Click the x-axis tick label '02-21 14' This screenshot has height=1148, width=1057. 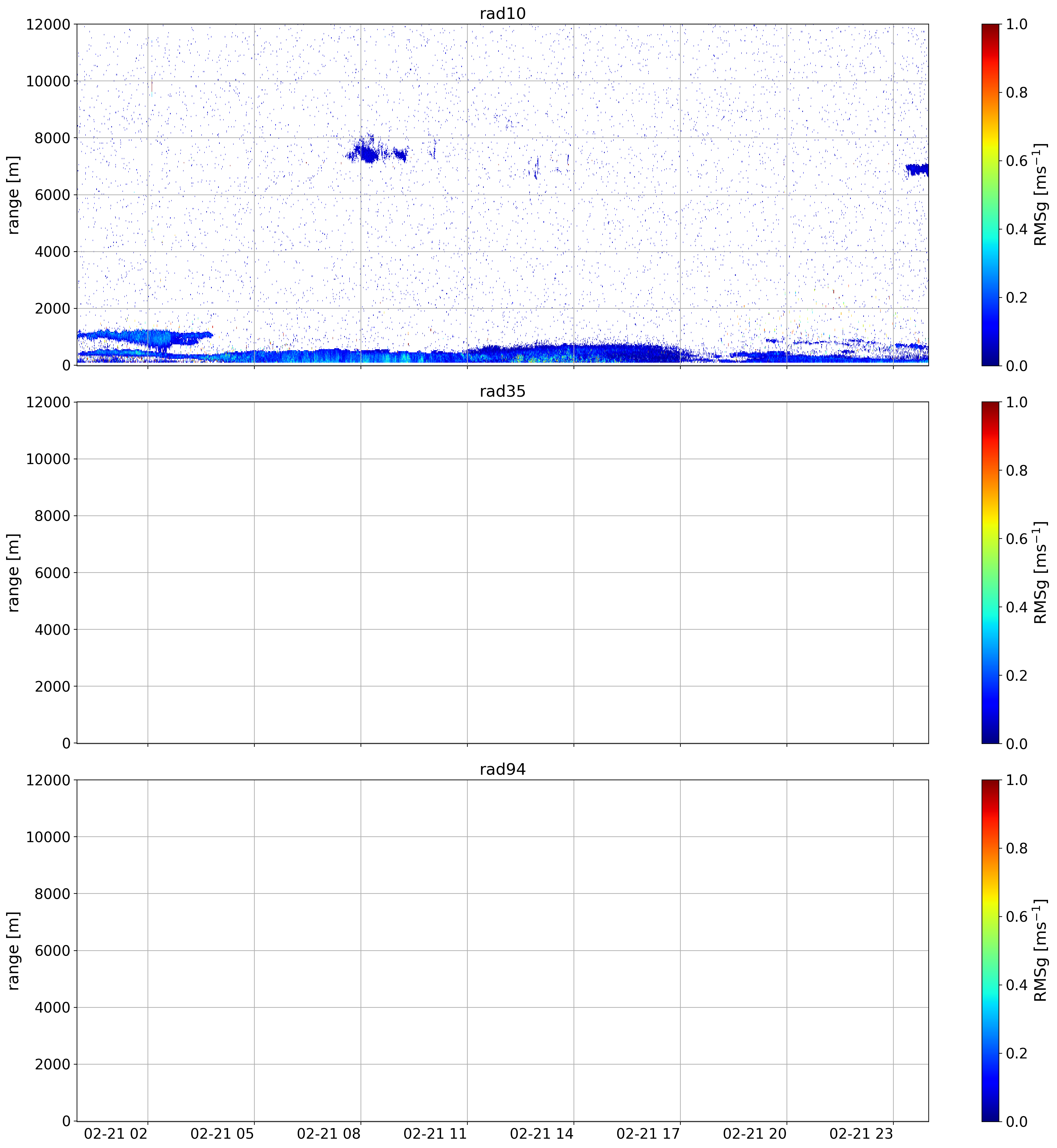coord(542,1134)
